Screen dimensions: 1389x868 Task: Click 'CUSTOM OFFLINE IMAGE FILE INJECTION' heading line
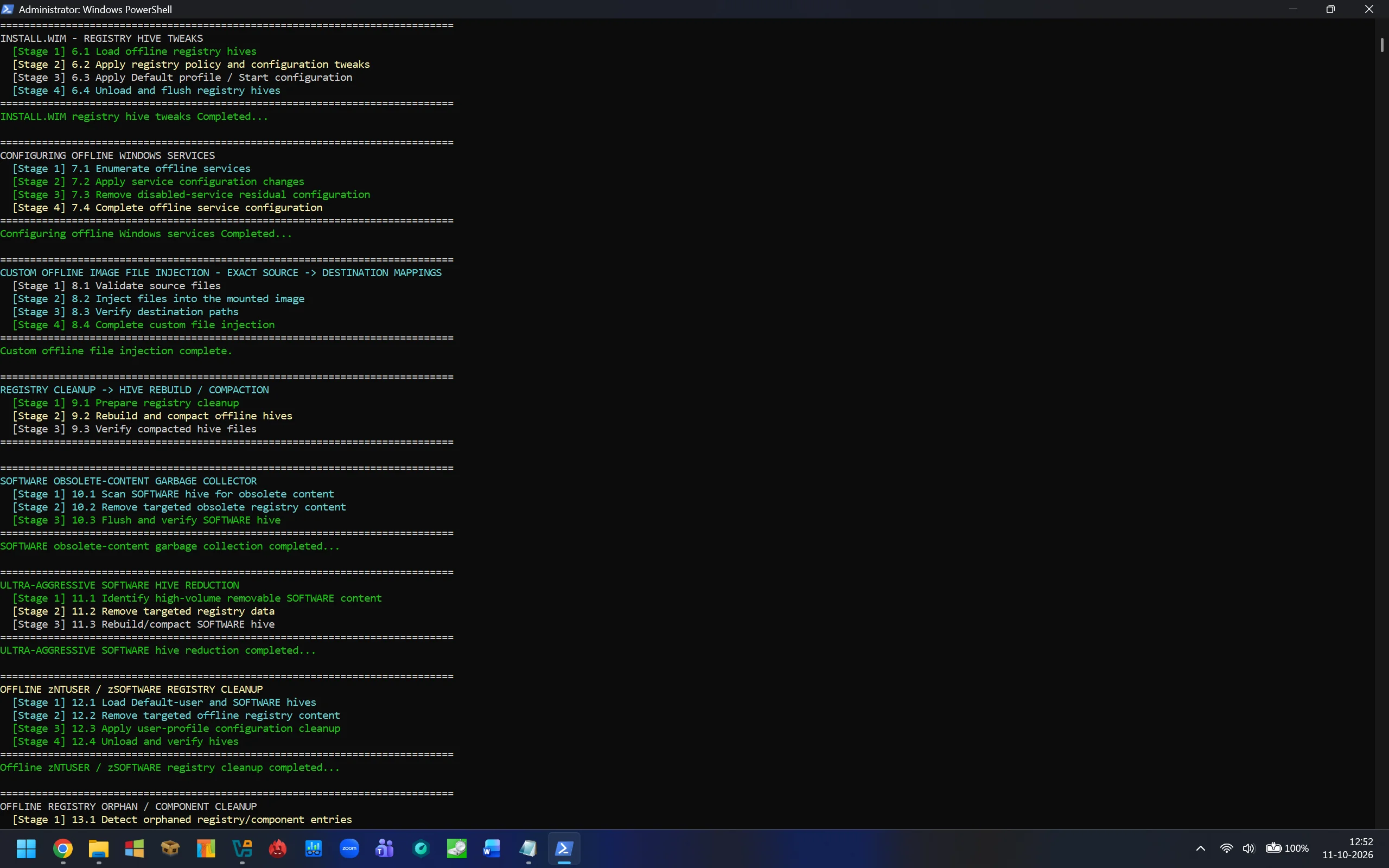coord(221,273)
